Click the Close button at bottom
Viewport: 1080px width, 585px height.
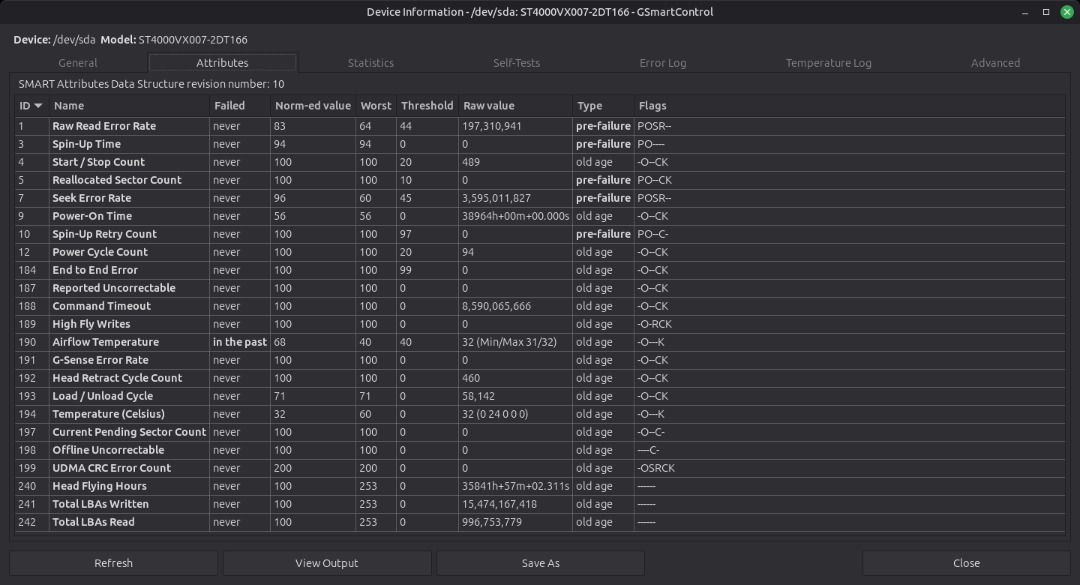coord(966,563)
